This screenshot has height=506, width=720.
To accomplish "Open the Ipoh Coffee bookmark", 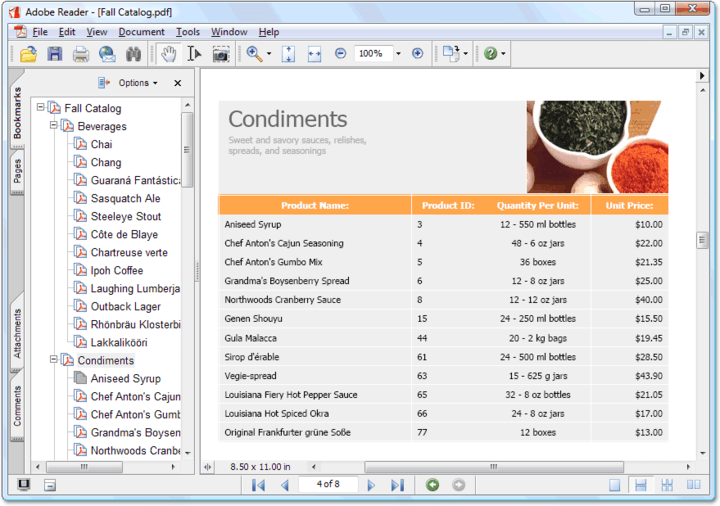I will point(116,270).
